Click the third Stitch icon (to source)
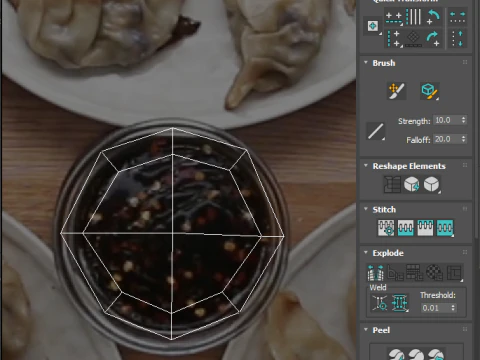Viewport: 480px width, 360px height. (x=425, y=228)
